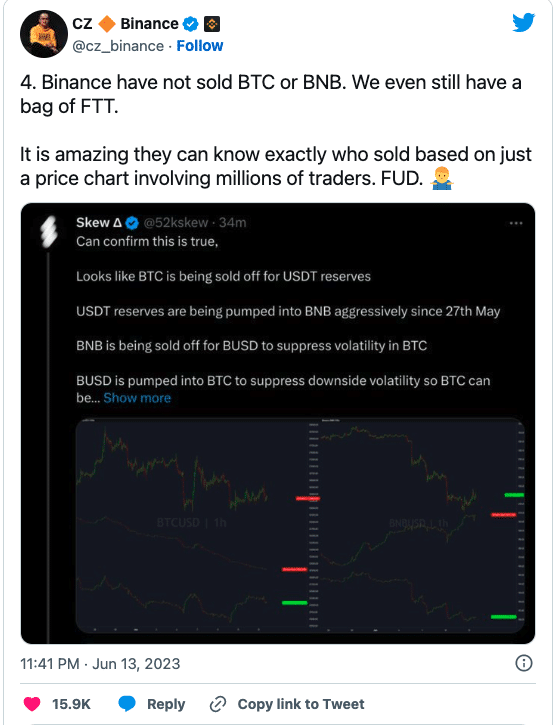Click the Skew account lightning avatar
This screenshot has width=553, height=725.
pyautogui.click(x=49, y=230)
